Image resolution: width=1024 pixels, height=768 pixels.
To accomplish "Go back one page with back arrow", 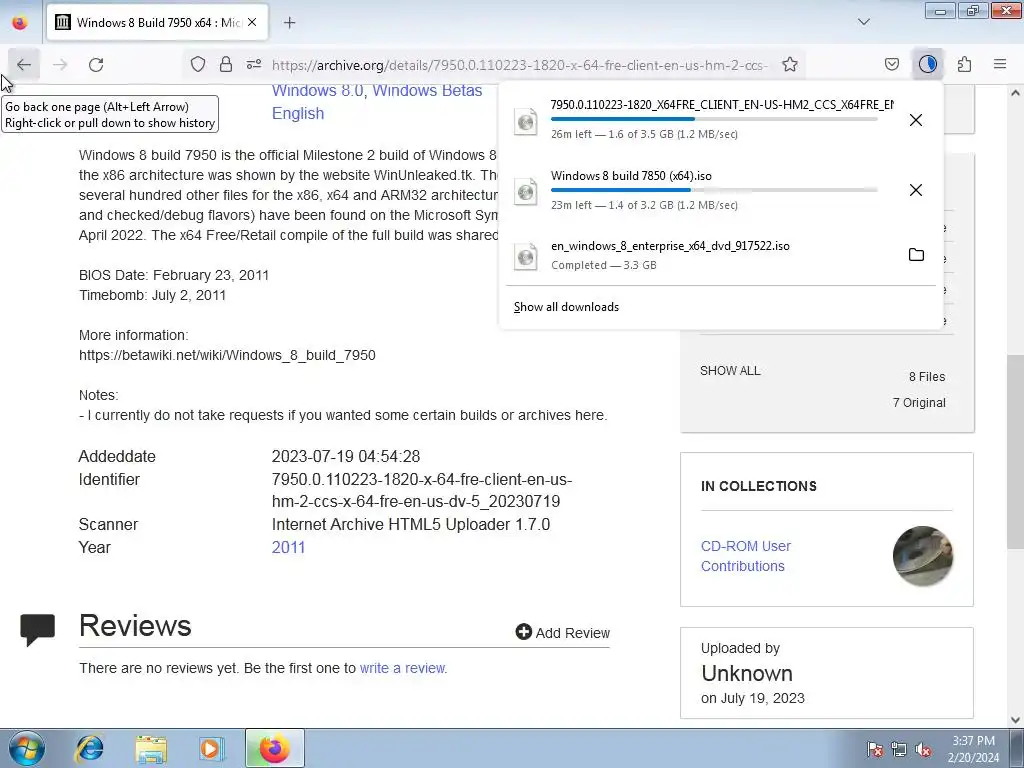I will [x=24, y=65].
